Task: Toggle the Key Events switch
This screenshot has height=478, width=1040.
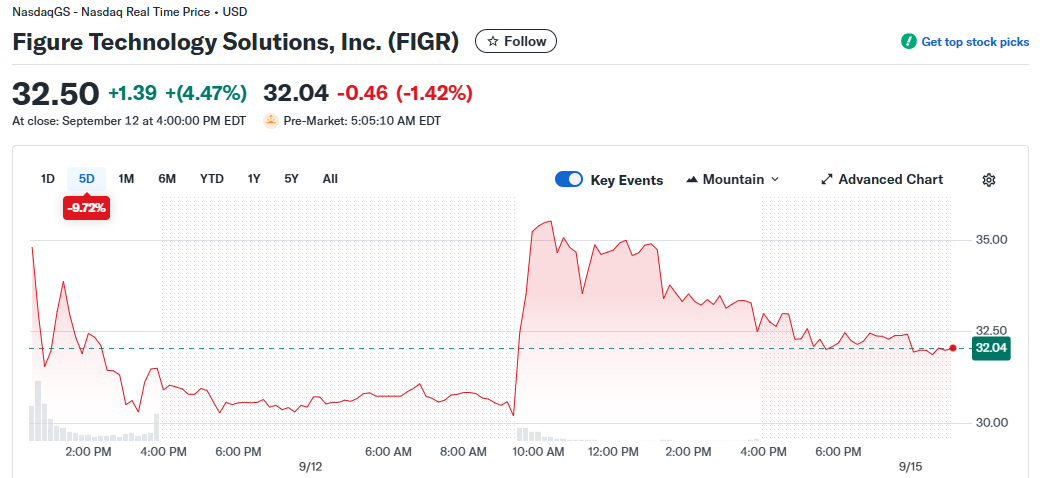Action: [x=569, y=180]
